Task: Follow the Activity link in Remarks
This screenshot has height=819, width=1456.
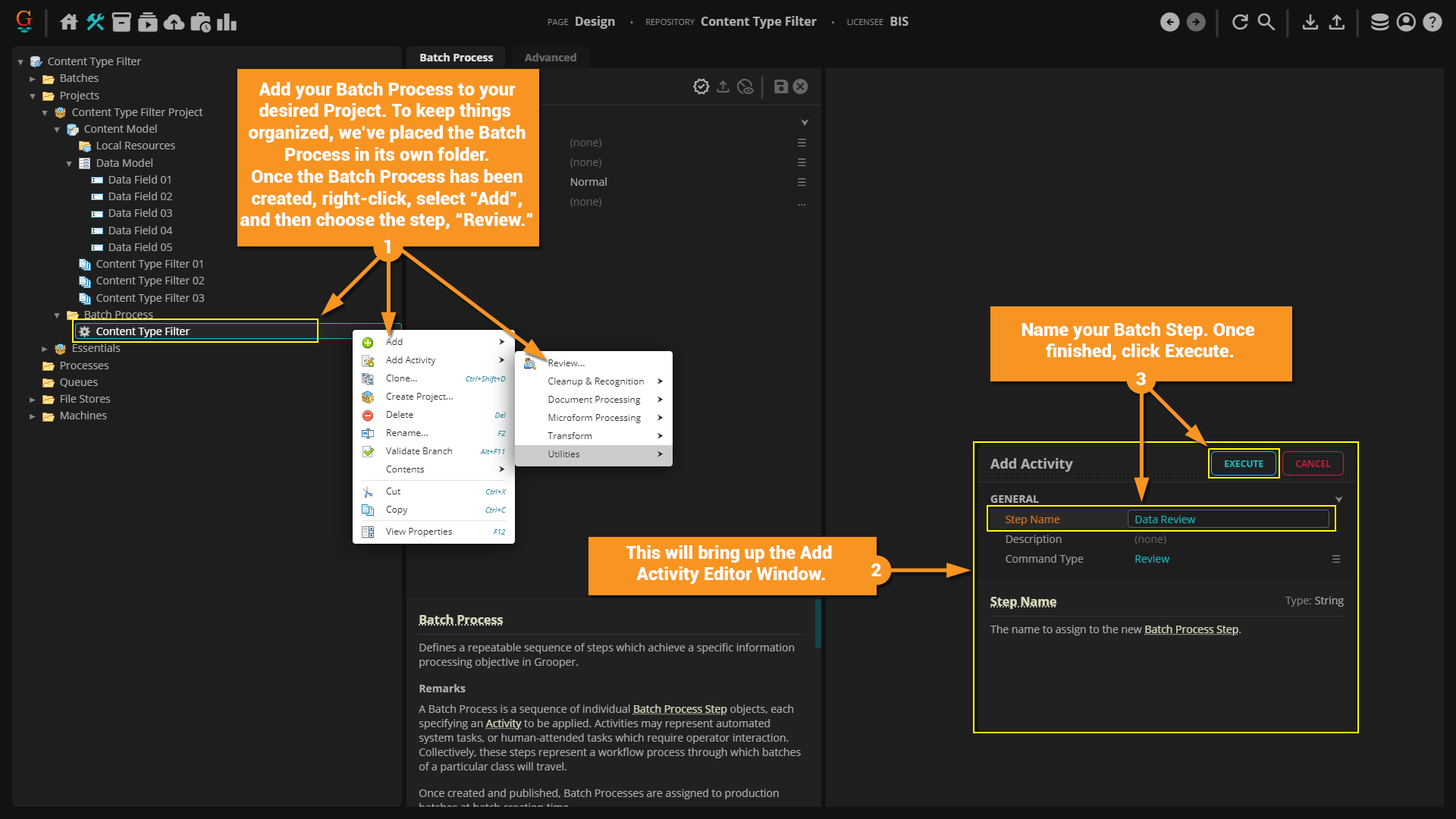Action: [503, 723]
